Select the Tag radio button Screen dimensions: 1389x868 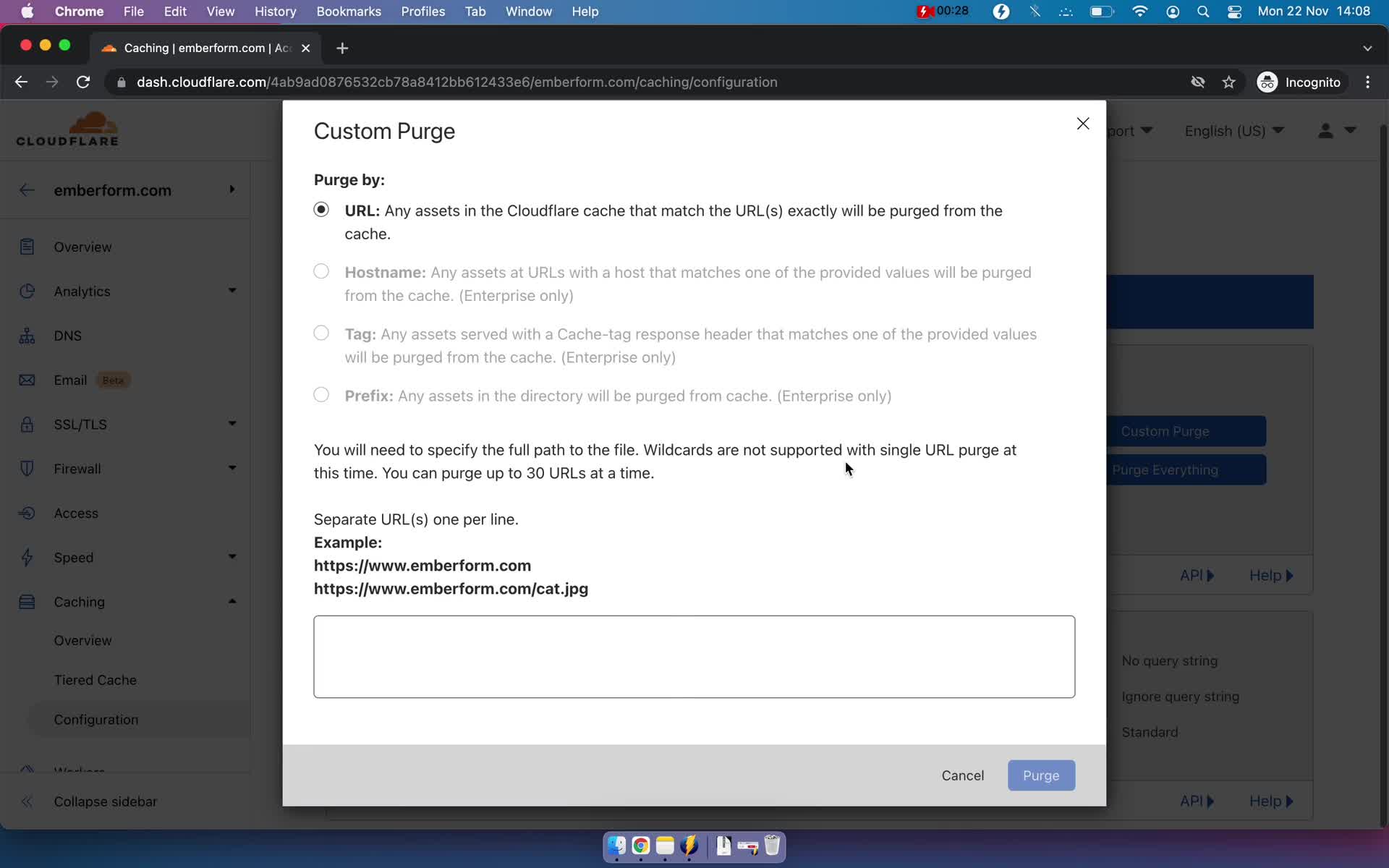tap(321, 333)
